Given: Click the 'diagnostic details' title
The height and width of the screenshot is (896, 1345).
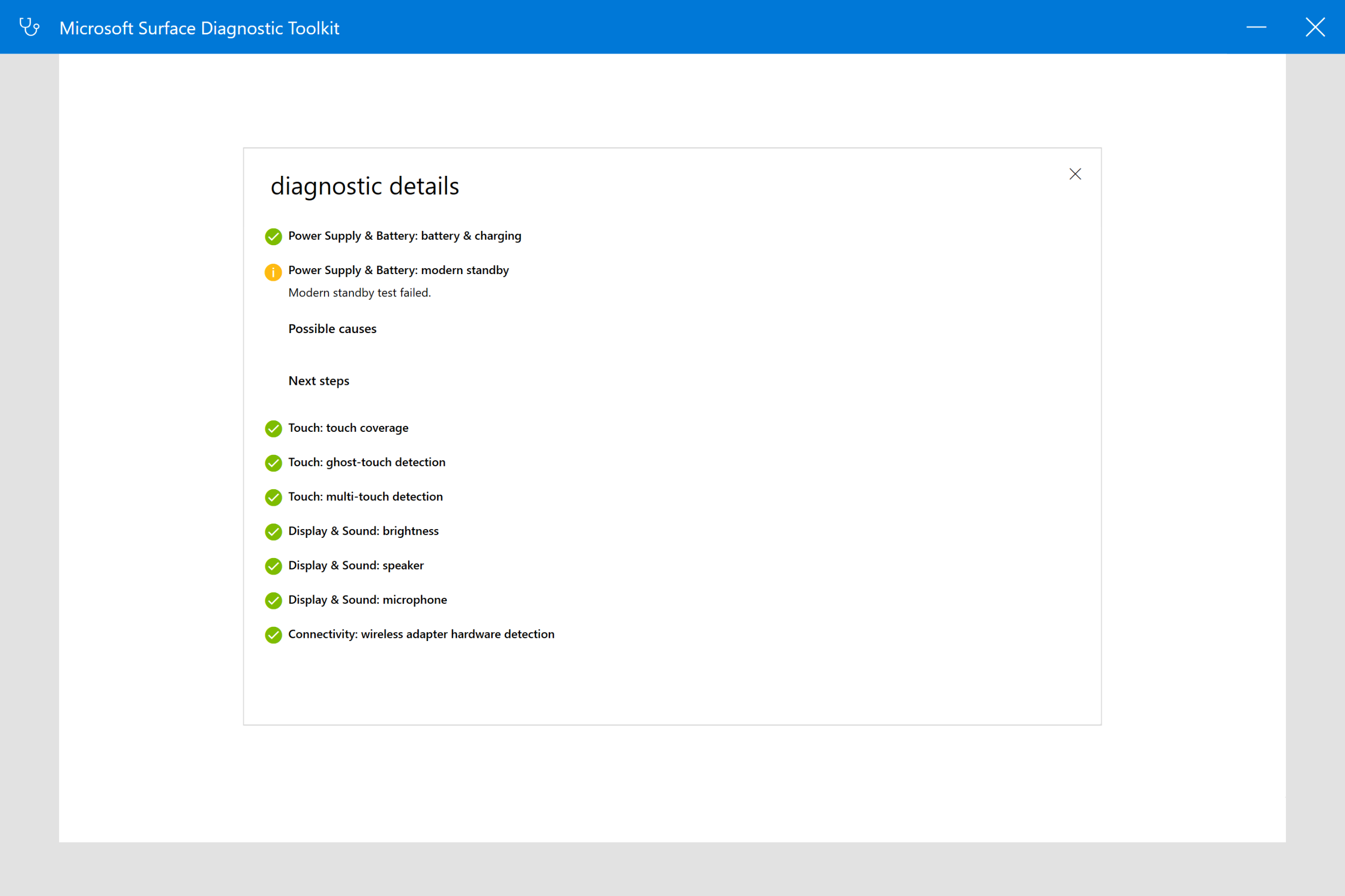Looking at the screenshot, I should (365, 186).
